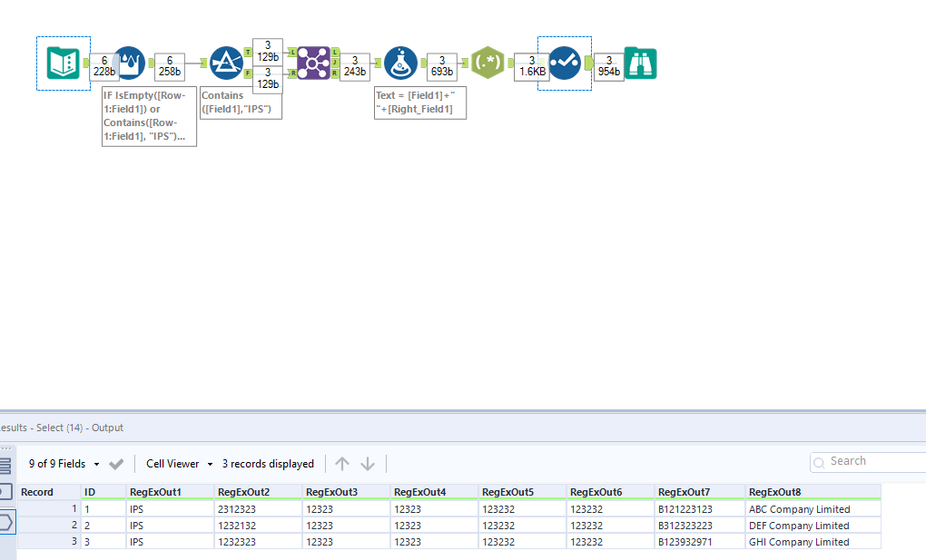The height and width of the screenshot is (560, 926).
Task: Select the green RegEx tool
Action: (x=488, y=63)
